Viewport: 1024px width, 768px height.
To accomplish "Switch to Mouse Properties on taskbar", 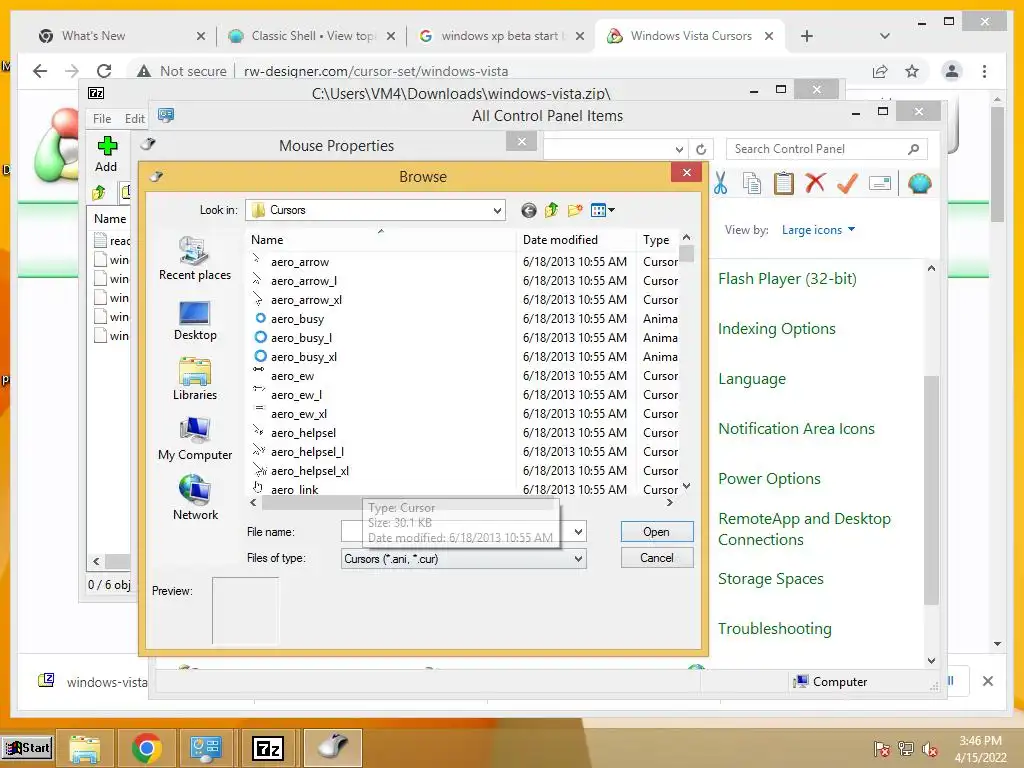I will point(333,748).
